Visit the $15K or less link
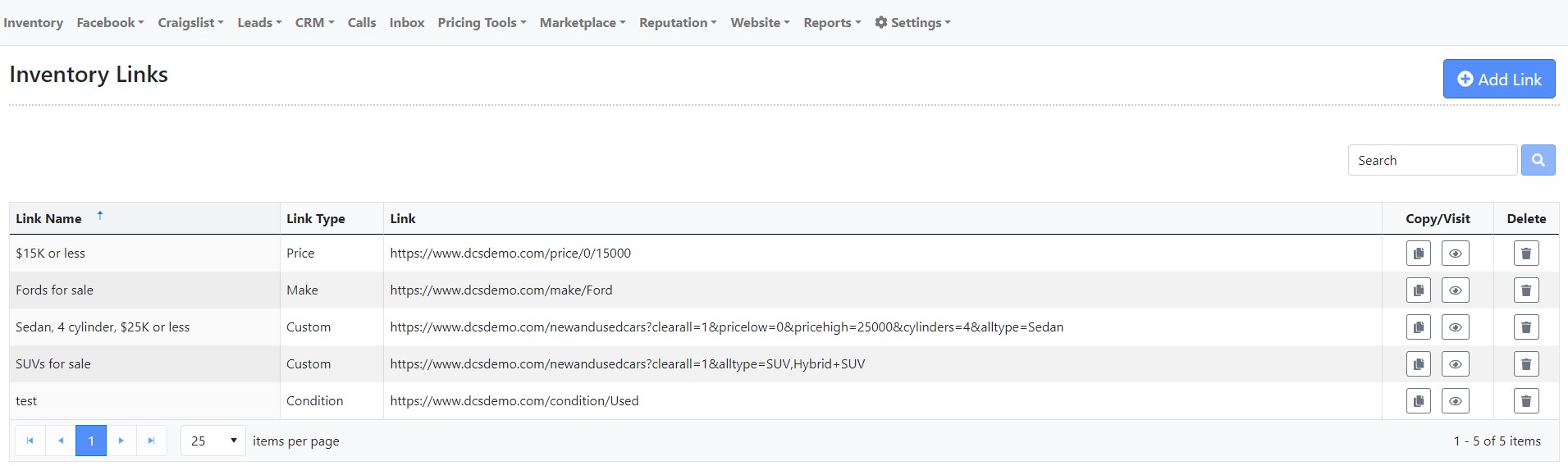The height and width of the screenshot is (466, 1568). (1455, 254)
